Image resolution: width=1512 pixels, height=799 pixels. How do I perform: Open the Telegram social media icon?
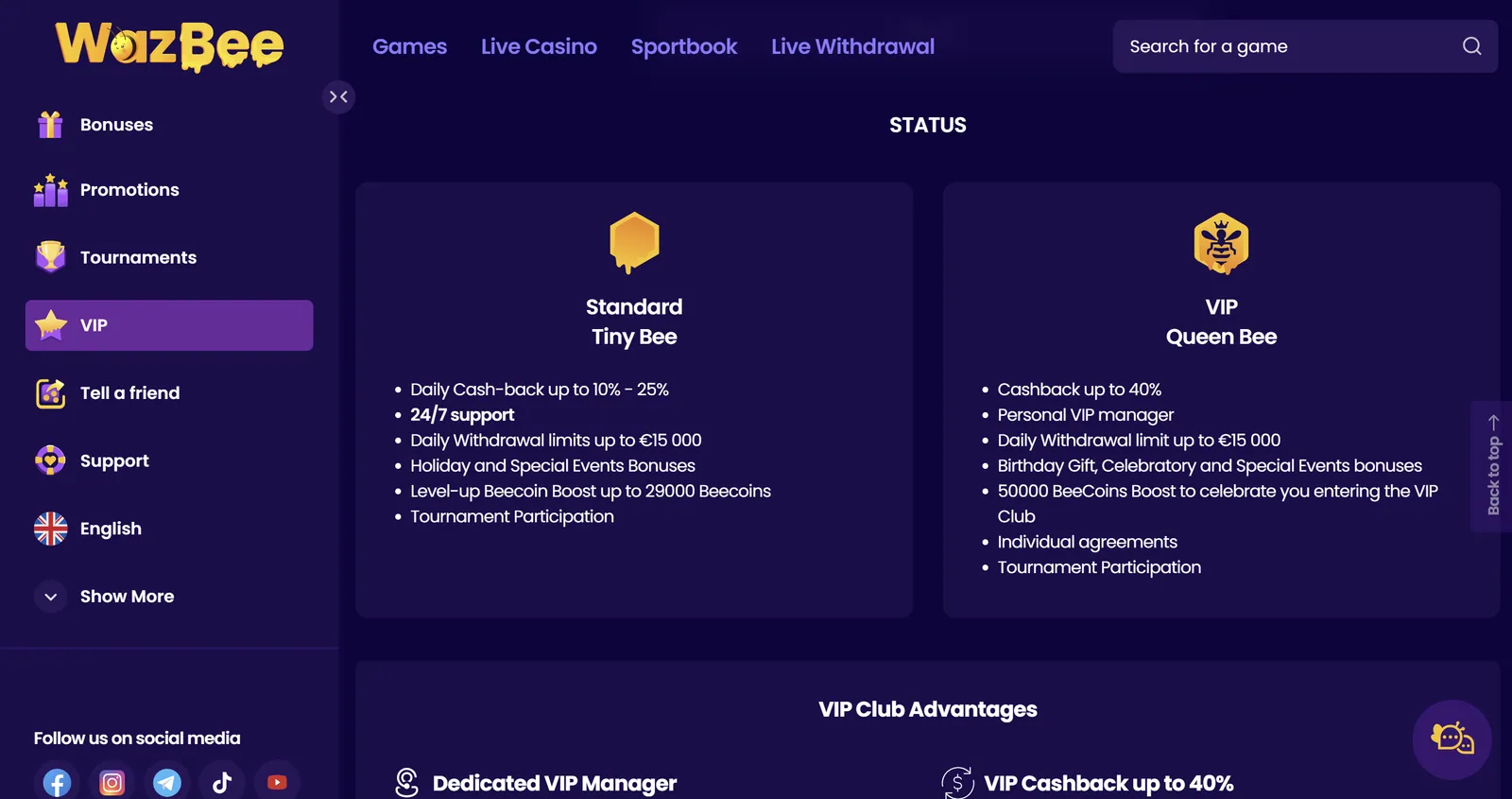(x=167, y=781)
